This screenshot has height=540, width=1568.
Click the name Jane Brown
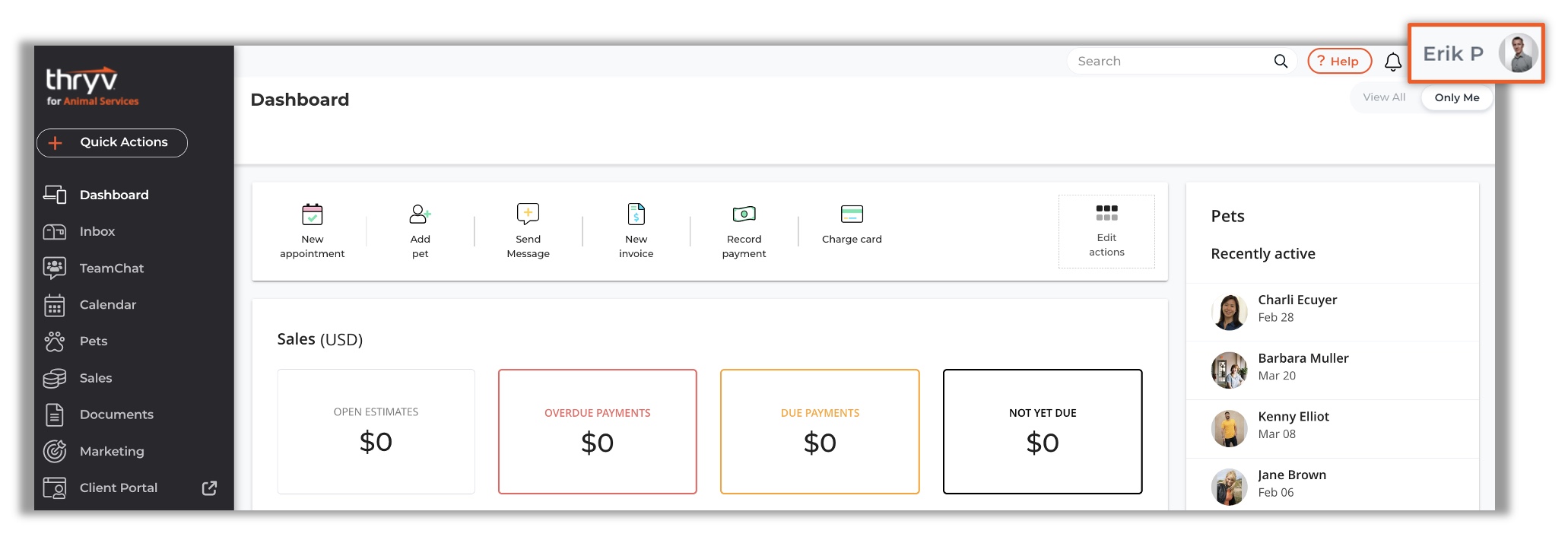click(1292, 475)
